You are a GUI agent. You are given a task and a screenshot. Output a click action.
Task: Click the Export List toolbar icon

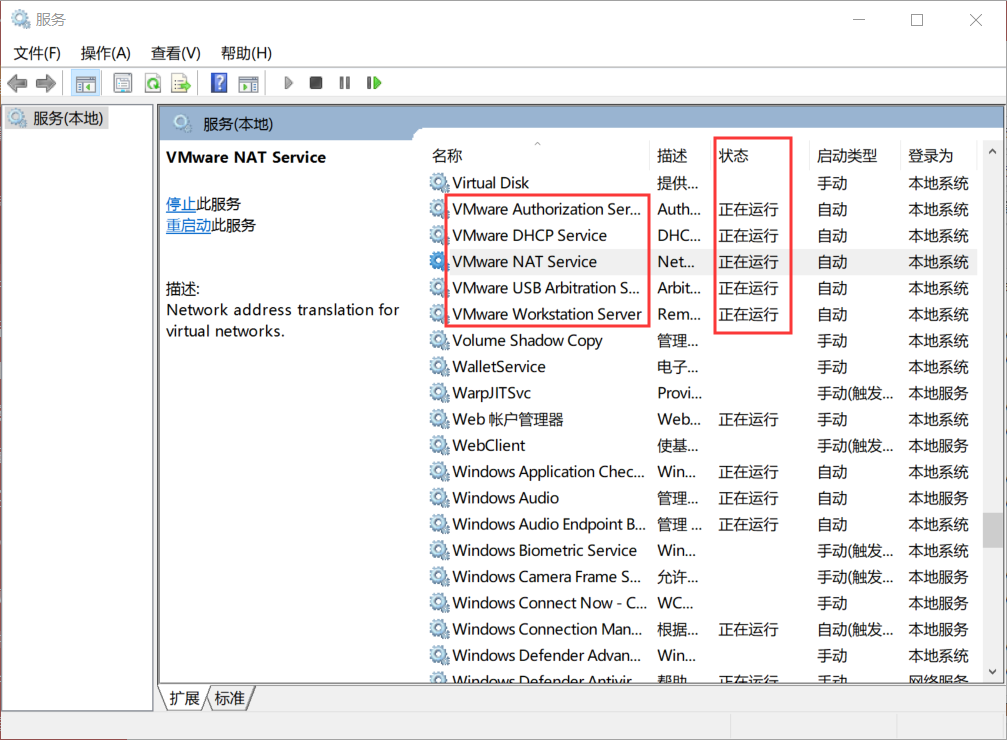tap(181, 83)
